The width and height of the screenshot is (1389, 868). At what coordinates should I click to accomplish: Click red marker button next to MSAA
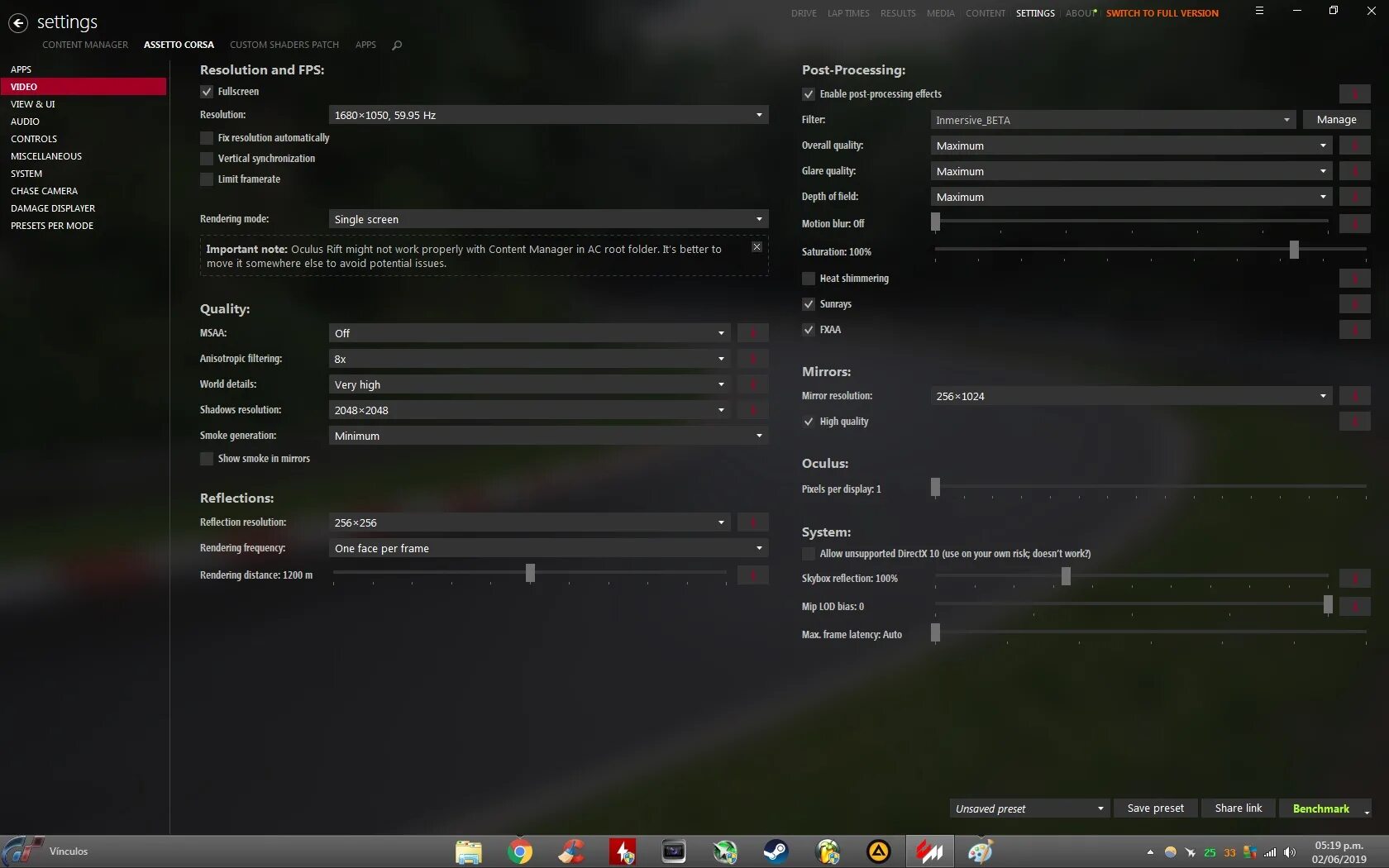coord(752,333)
